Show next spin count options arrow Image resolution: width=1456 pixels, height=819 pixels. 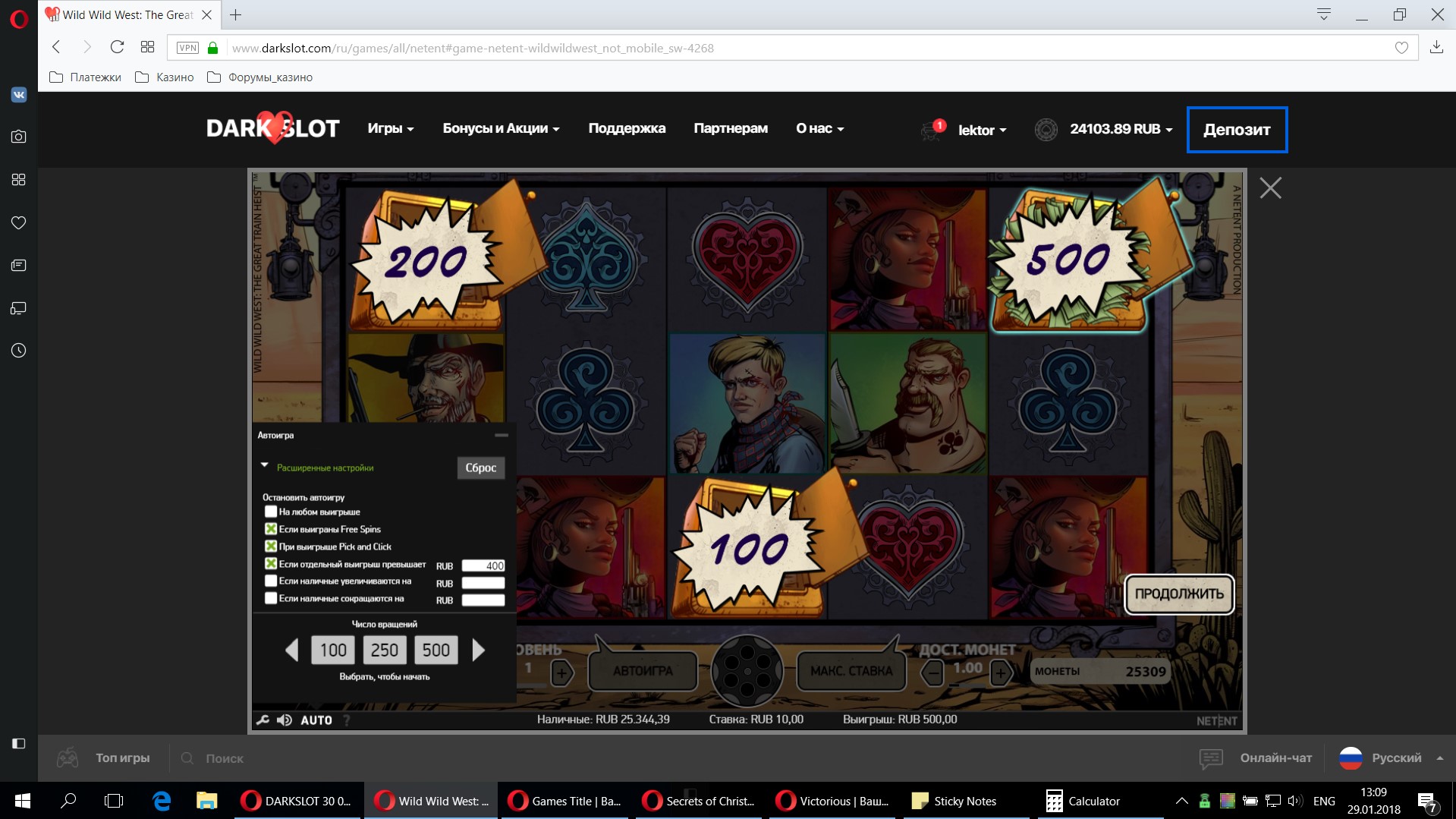pos(478,650)
